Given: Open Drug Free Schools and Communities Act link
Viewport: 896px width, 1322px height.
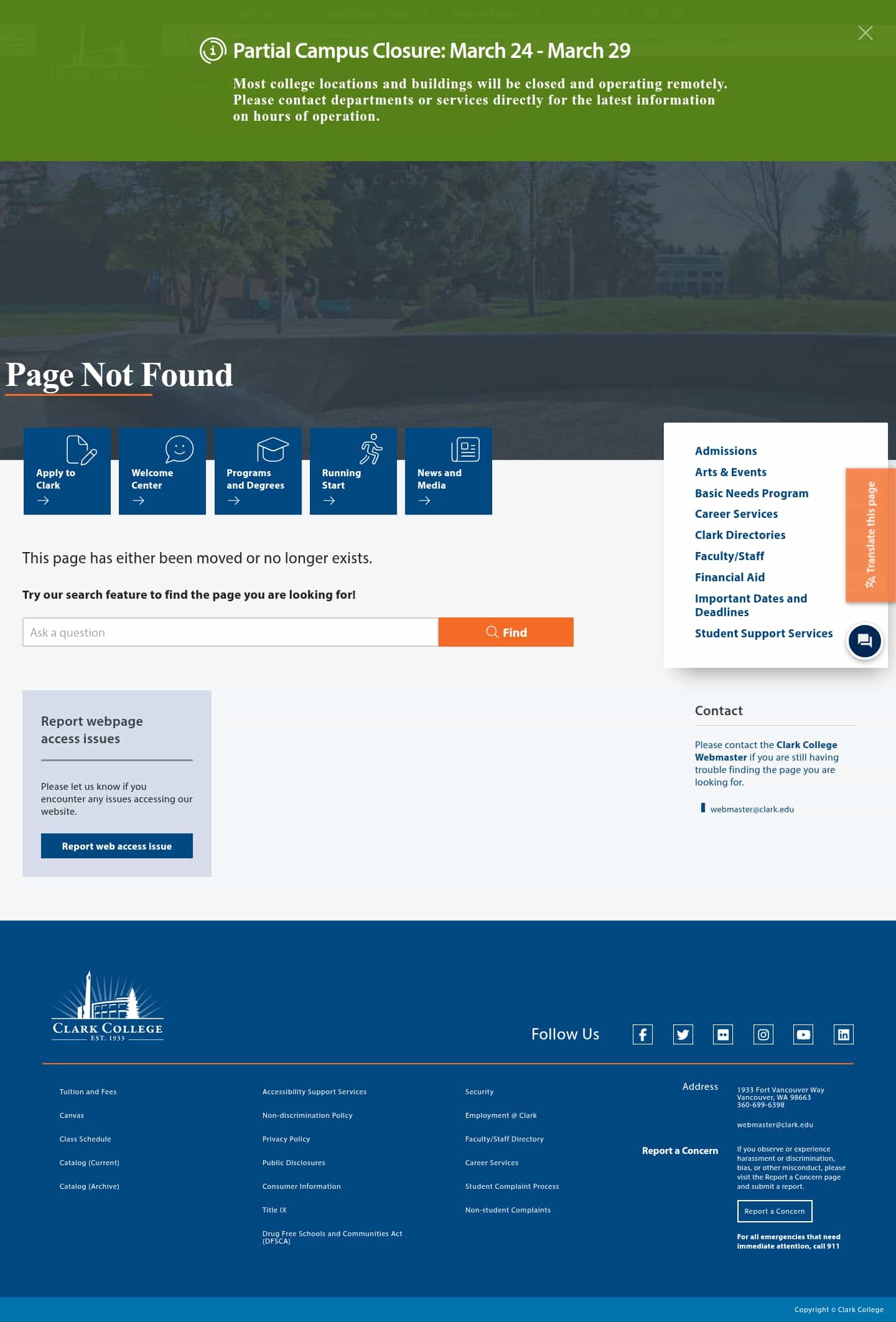Looking at the screenshot, I should [x=332, y=1237].
